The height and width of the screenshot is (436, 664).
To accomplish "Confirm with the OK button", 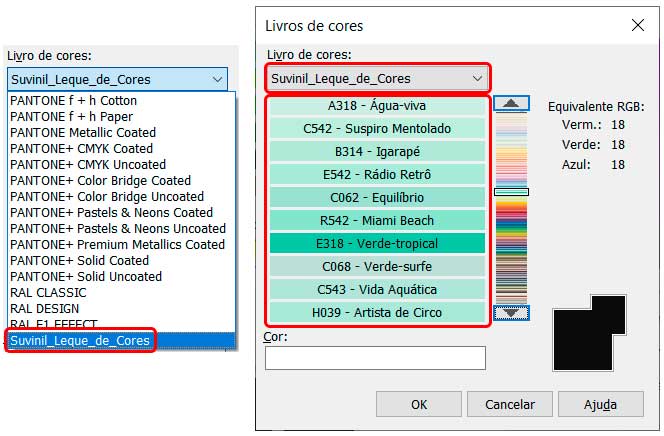I will coord(419,404).
